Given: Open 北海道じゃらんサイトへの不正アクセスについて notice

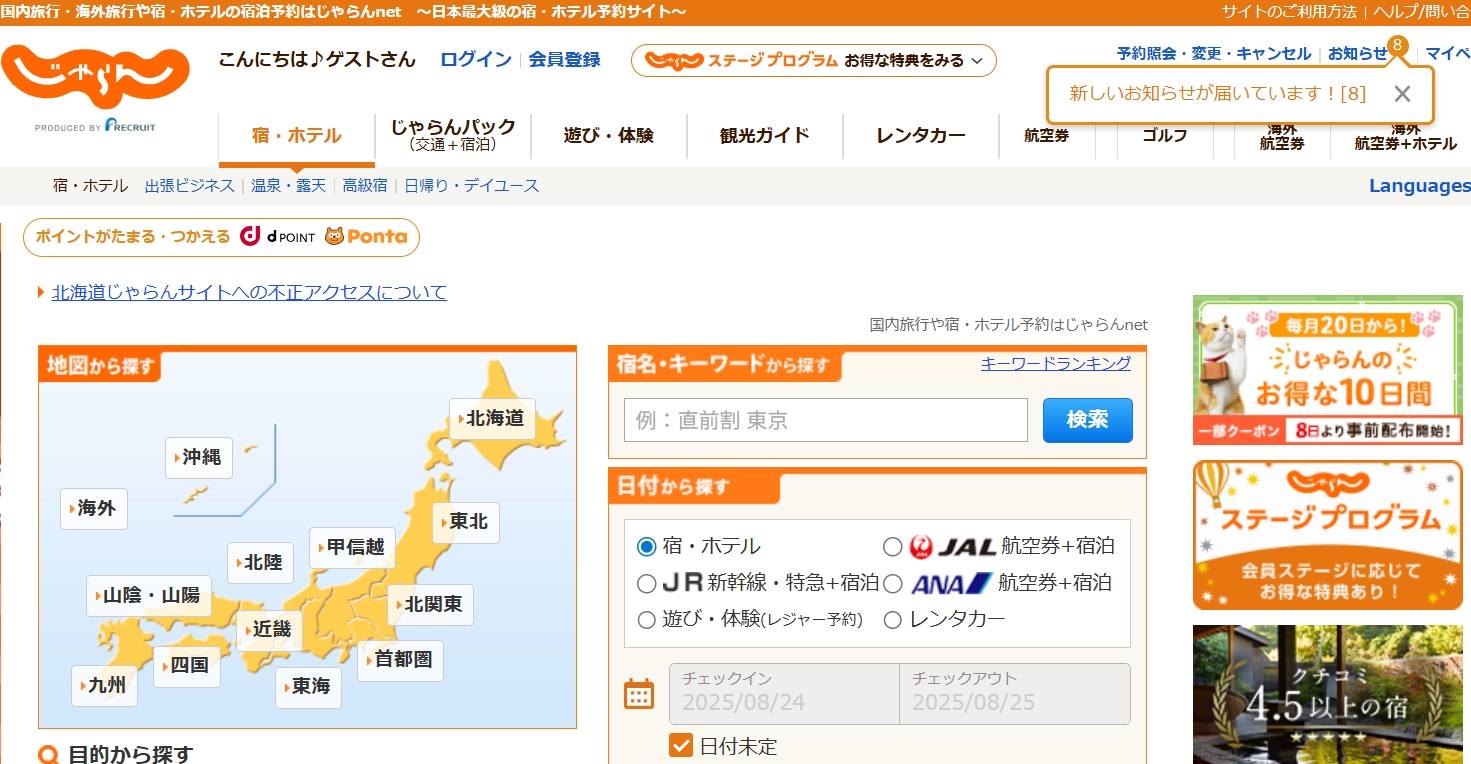Looking at the screenshot, I should [x=249, y=292].
